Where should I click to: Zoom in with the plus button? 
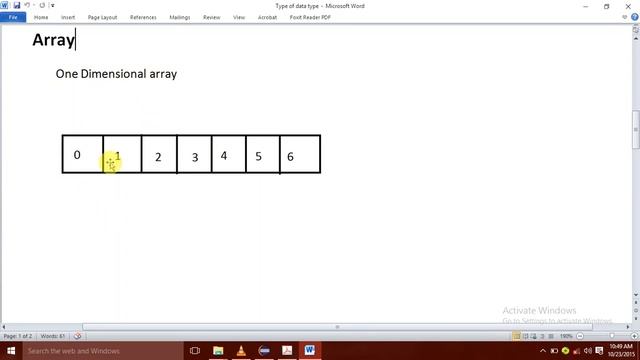(x=634, y=336)
